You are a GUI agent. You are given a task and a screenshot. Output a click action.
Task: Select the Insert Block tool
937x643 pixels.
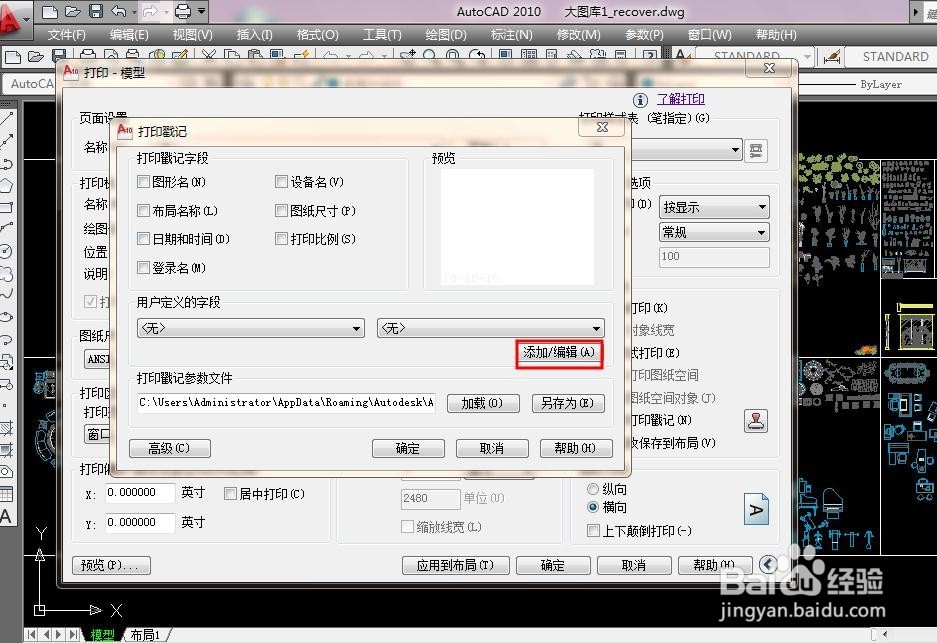pos(7,362)
